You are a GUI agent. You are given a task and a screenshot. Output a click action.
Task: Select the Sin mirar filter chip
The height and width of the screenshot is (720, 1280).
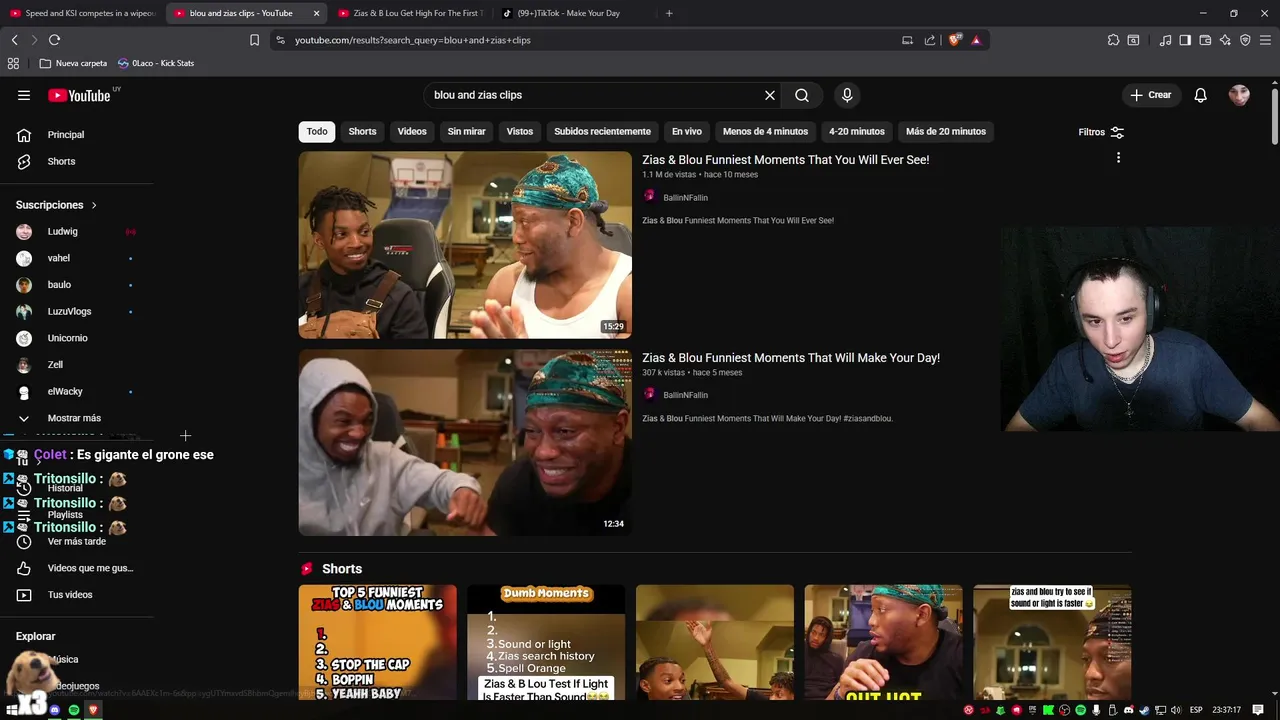[x=466, y=131]
